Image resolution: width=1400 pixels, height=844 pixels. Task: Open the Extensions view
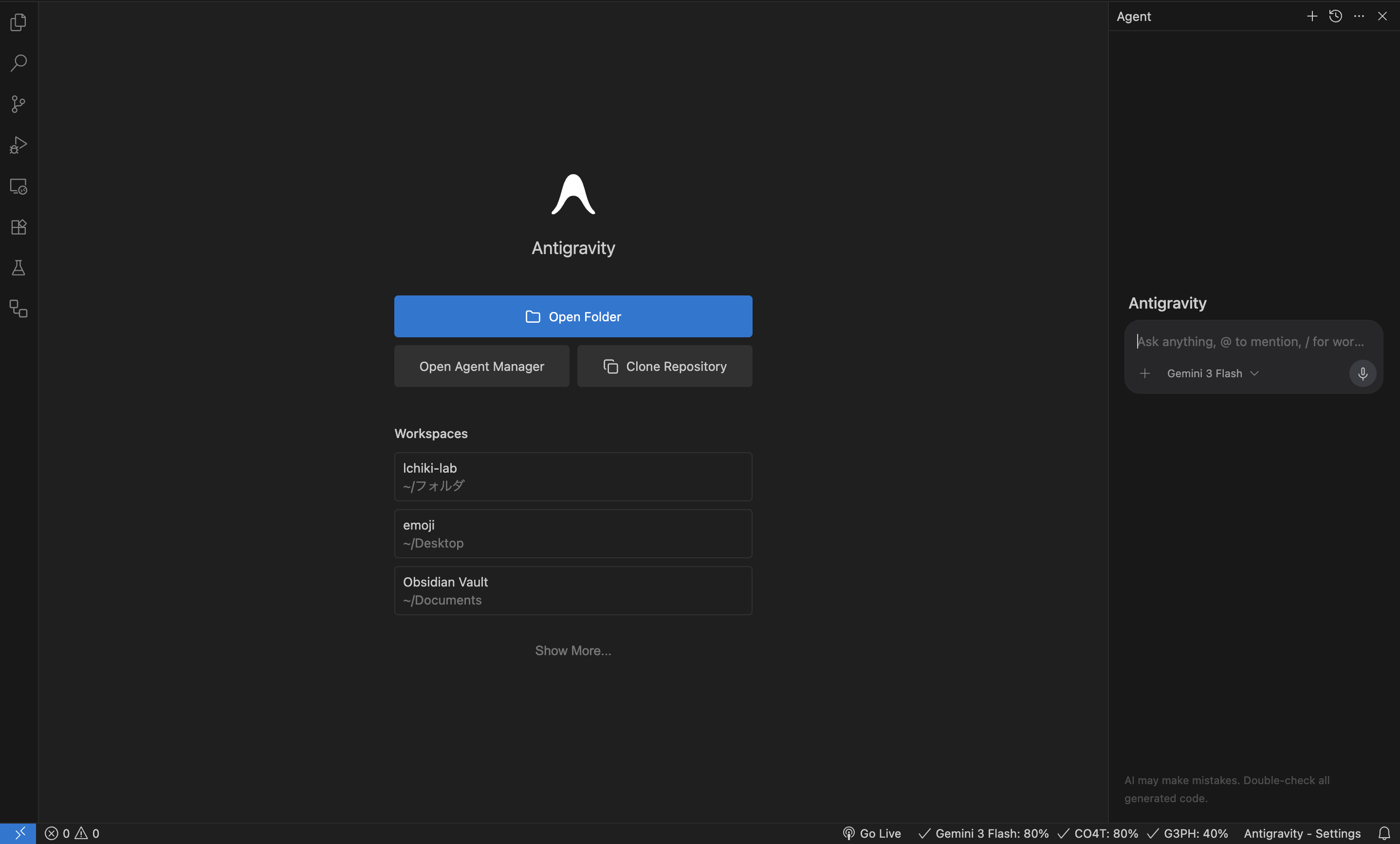point(18,227)
